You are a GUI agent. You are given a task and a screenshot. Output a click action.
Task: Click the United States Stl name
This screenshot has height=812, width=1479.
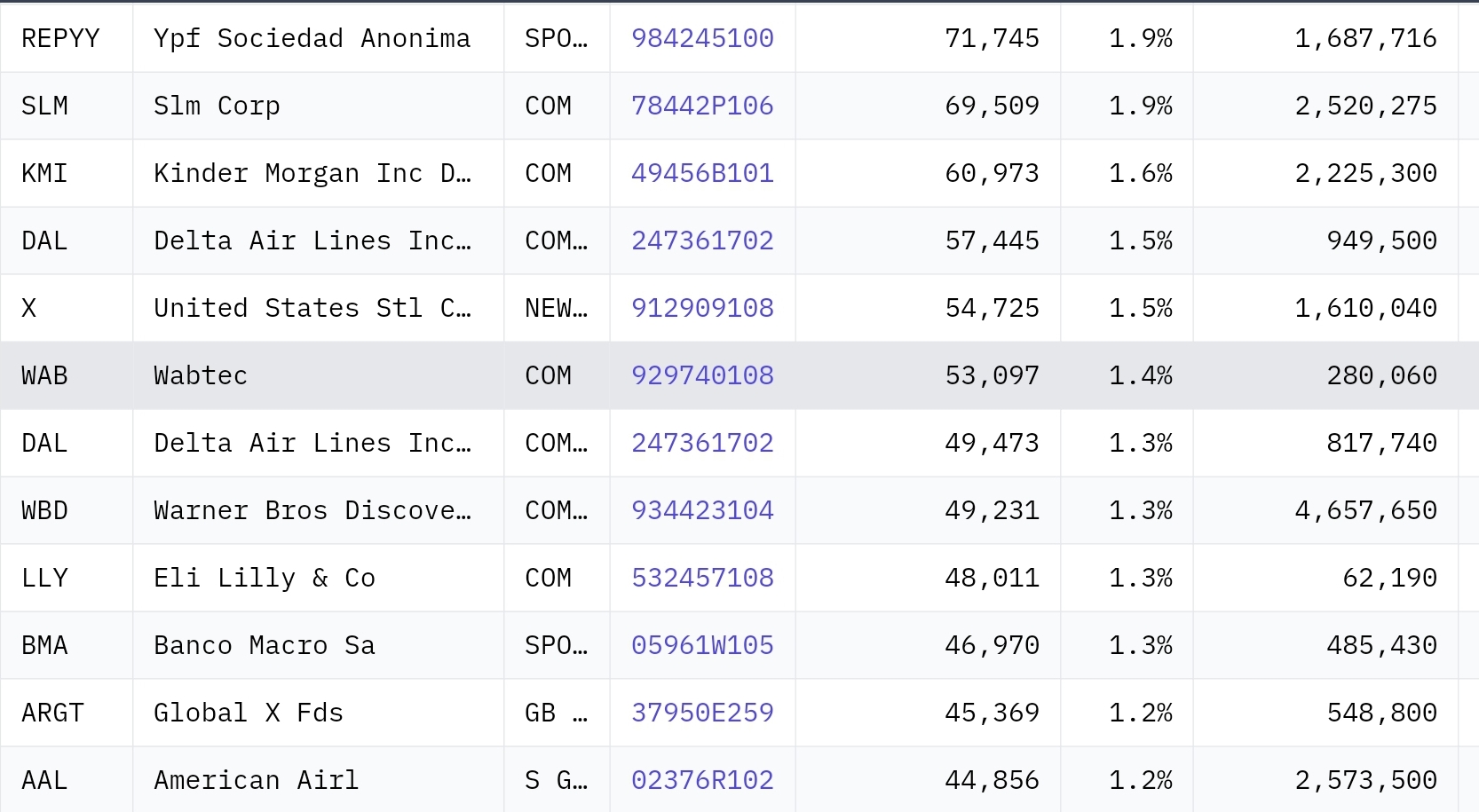pyautogui.click(x=312, y=308)
